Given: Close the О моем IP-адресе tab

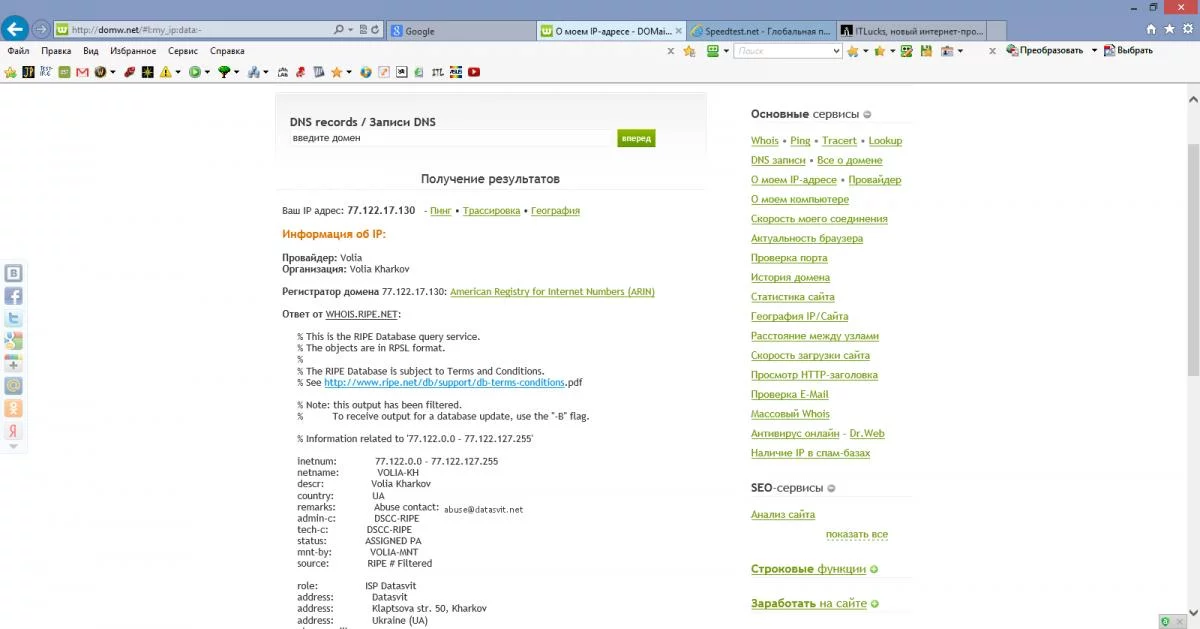Looking at the screenshot, I should (x=678, y=31).
